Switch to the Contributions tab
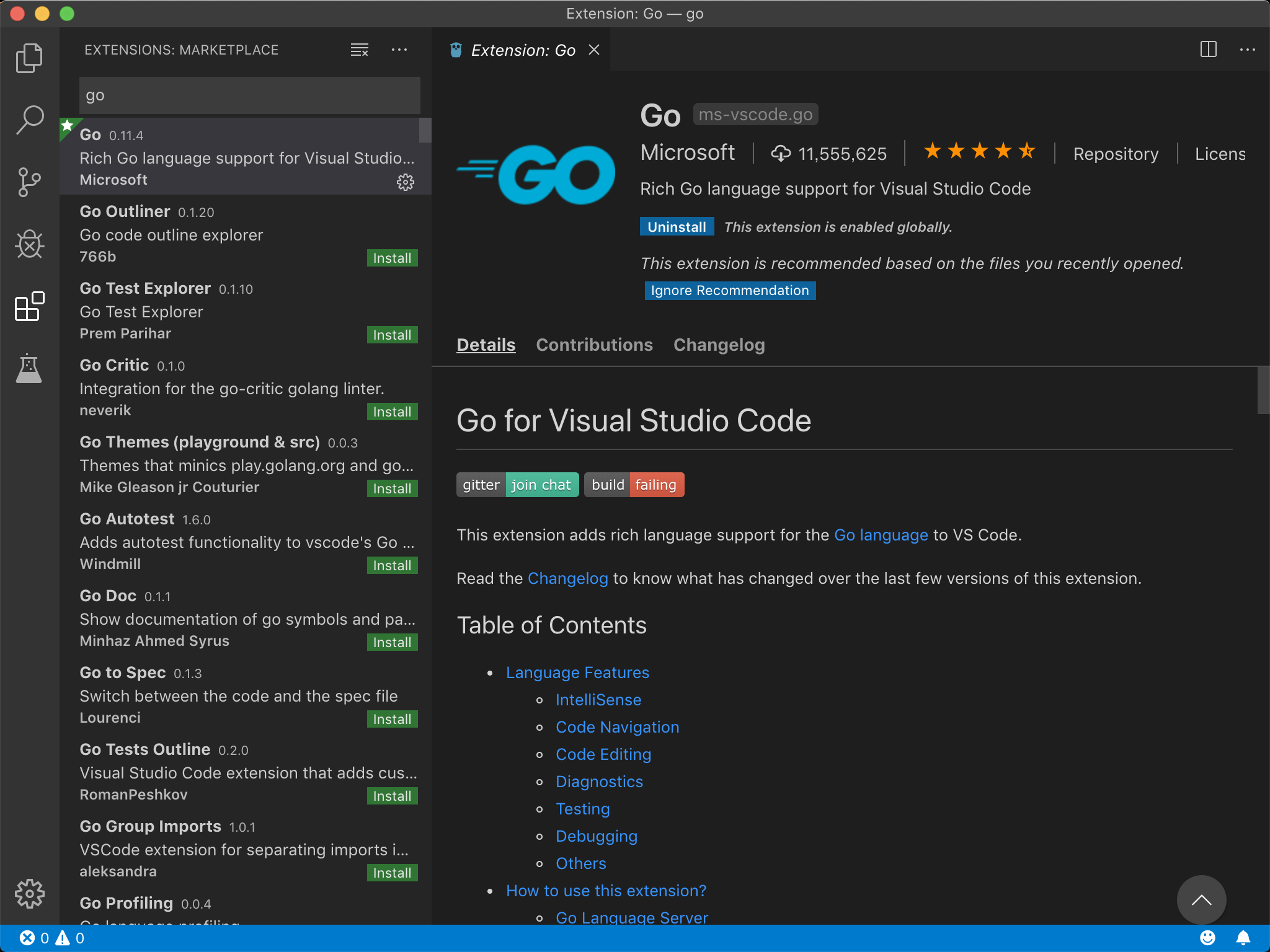Image resolution: width=1270 pixels, height=952 pixels. [594, 345]
